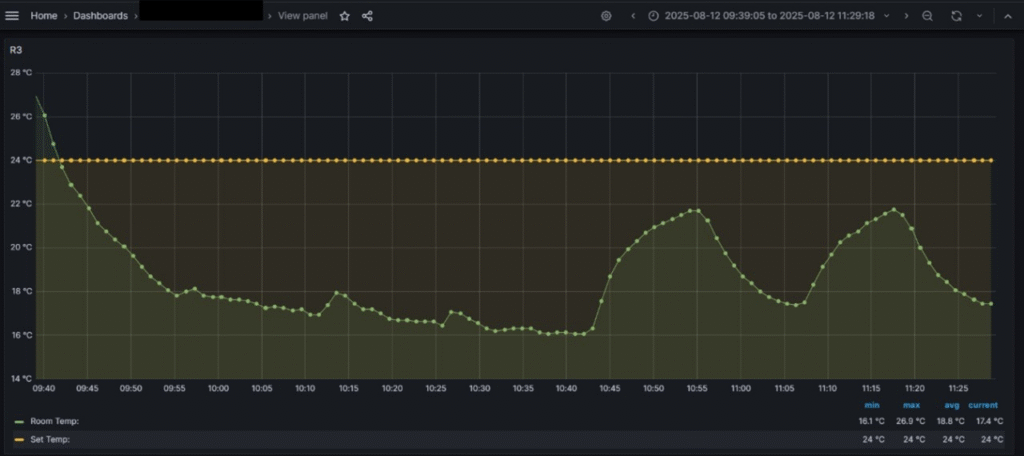The image size is (1024, 456).
Task: Click the 10:00 x-axis label
Action: tap(218, 388)
